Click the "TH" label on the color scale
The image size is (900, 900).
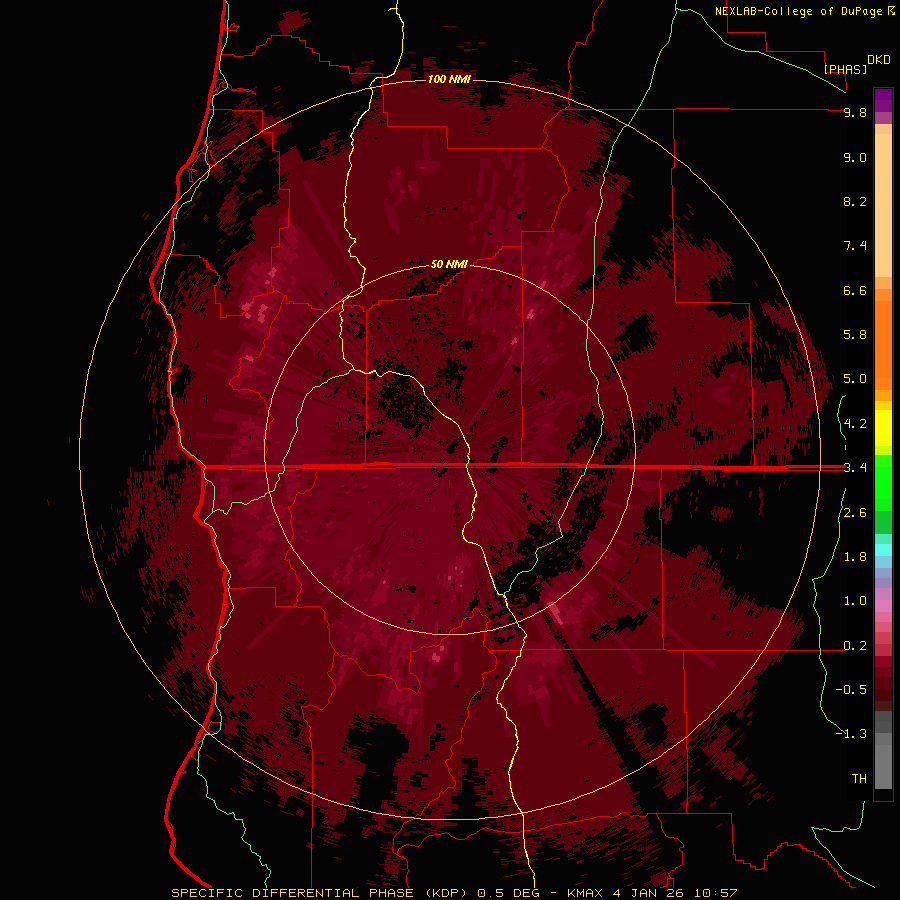coord(859,779)
